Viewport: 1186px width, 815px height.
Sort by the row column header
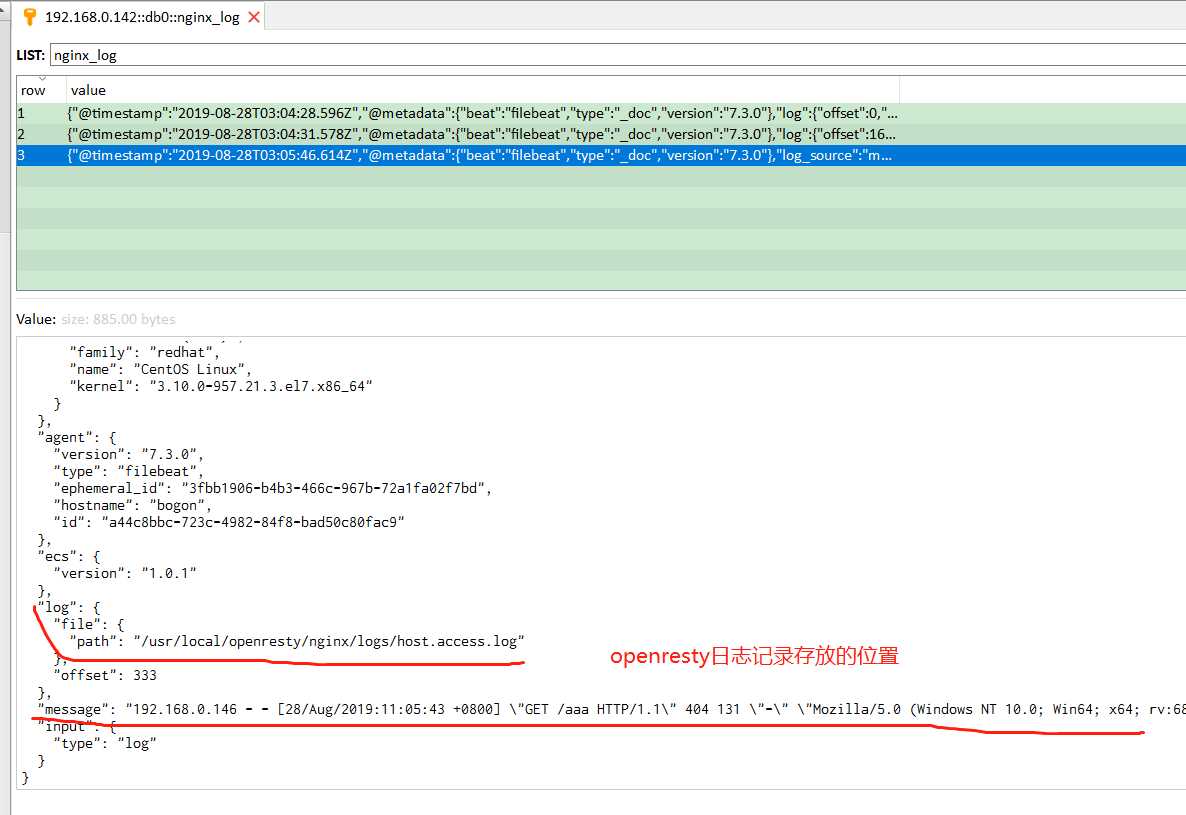point(41,90)
